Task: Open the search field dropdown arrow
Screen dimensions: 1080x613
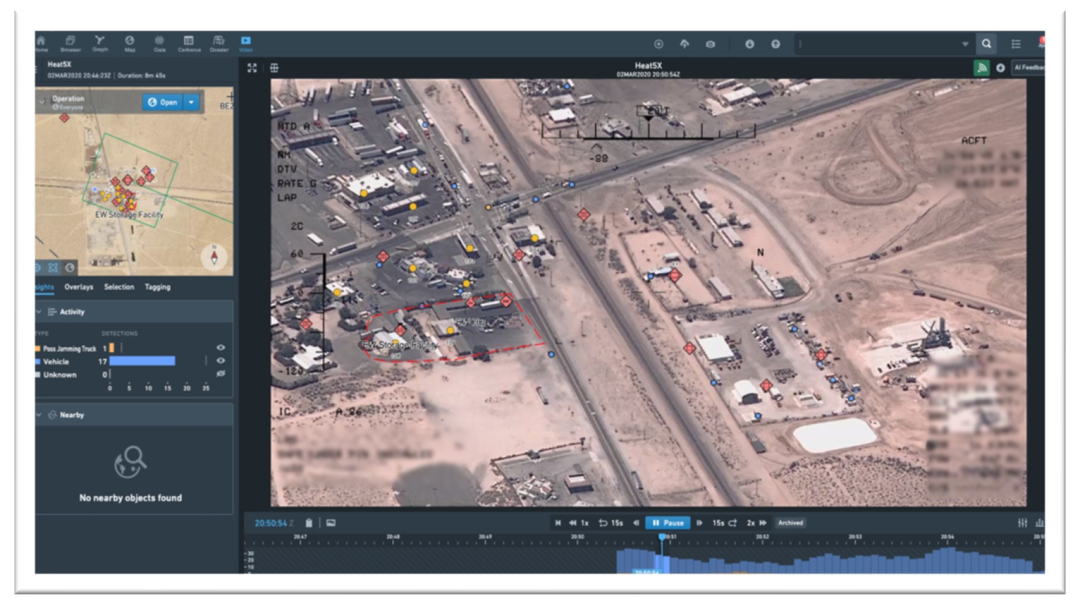Action: tap(965, 44)
